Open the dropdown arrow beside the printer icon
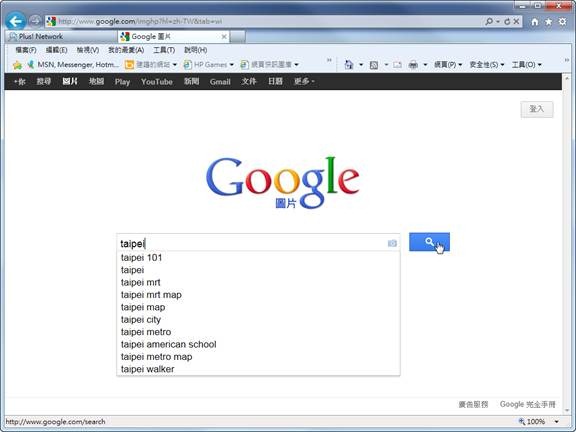 425,65
